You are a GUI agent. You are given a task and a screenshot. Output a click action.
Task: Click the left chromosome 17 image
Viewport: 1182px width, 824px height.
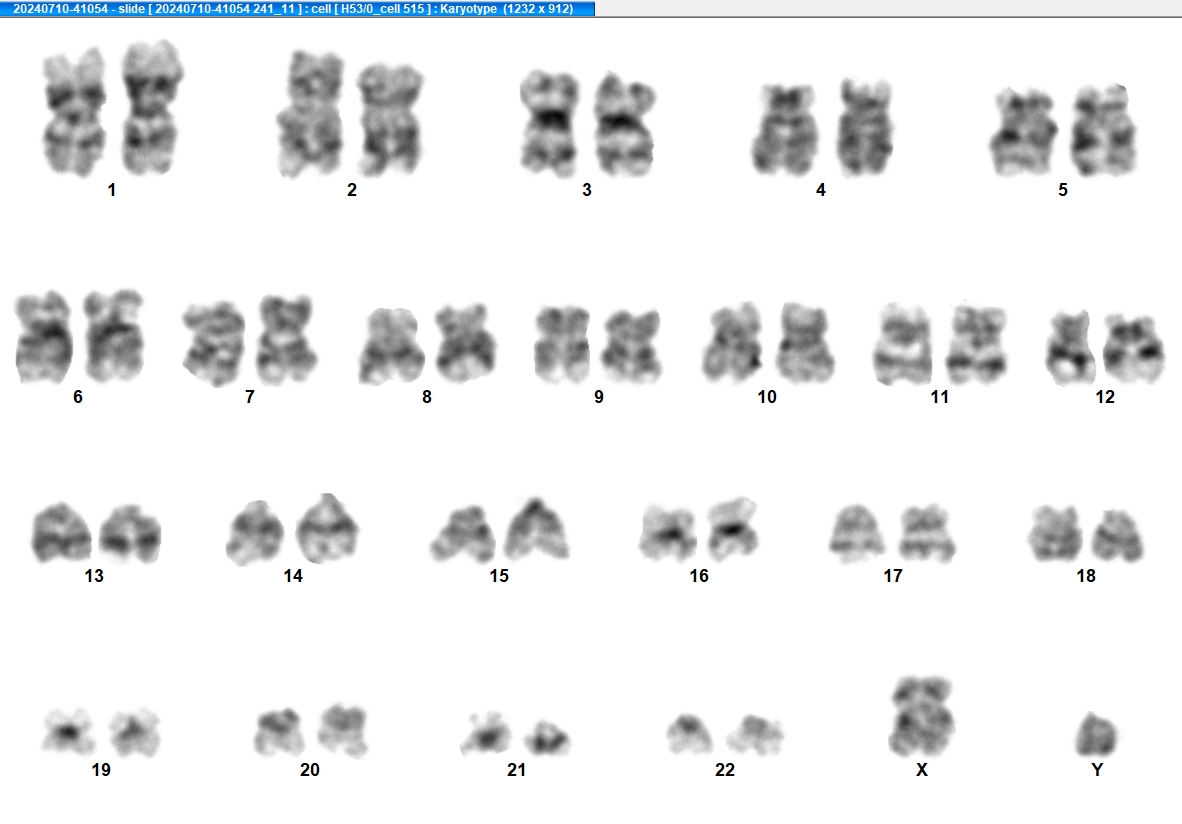point(858,533)
